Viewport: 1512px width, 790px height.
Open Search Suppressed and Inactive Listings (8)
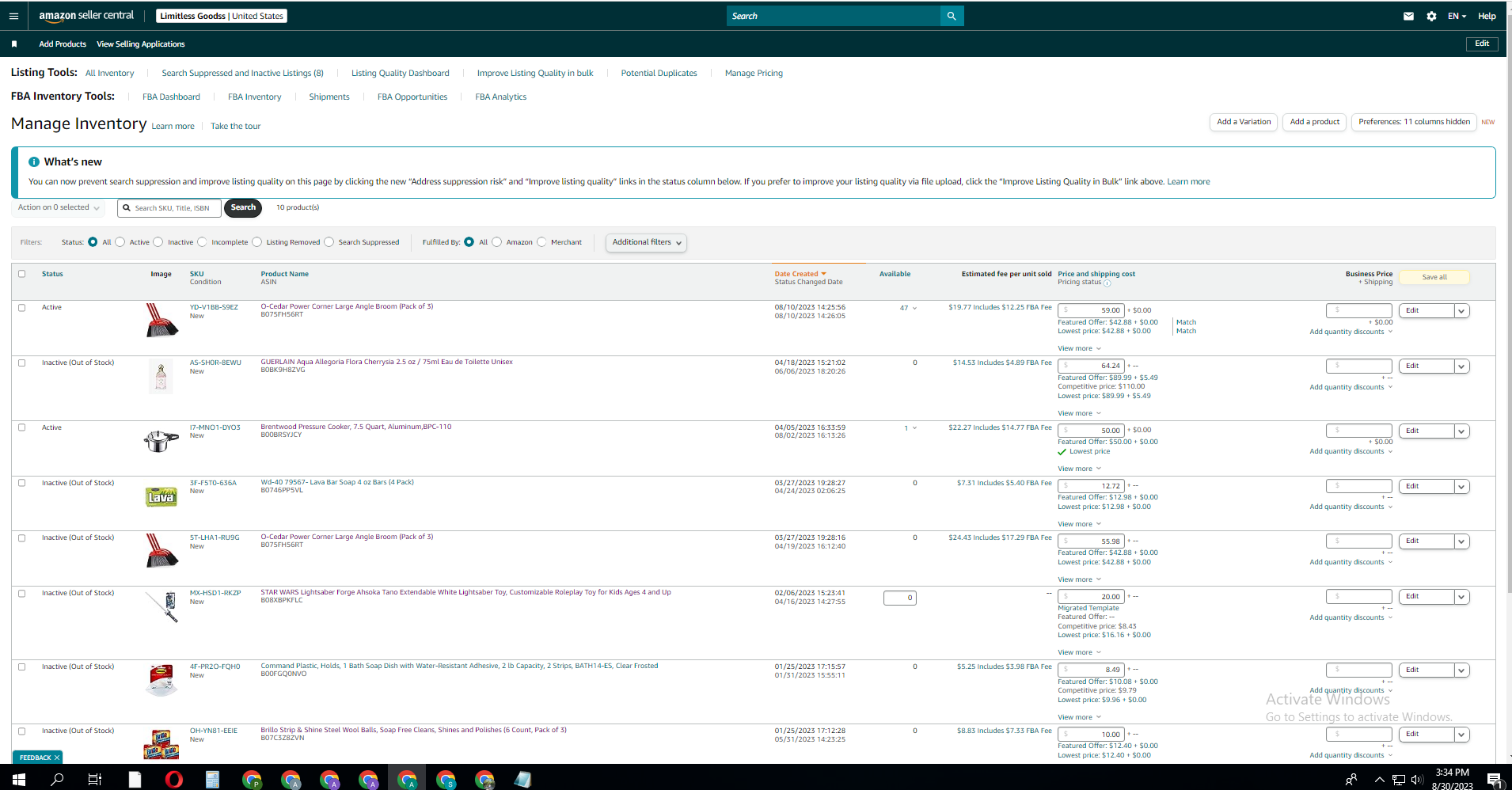tap(243, 74)
